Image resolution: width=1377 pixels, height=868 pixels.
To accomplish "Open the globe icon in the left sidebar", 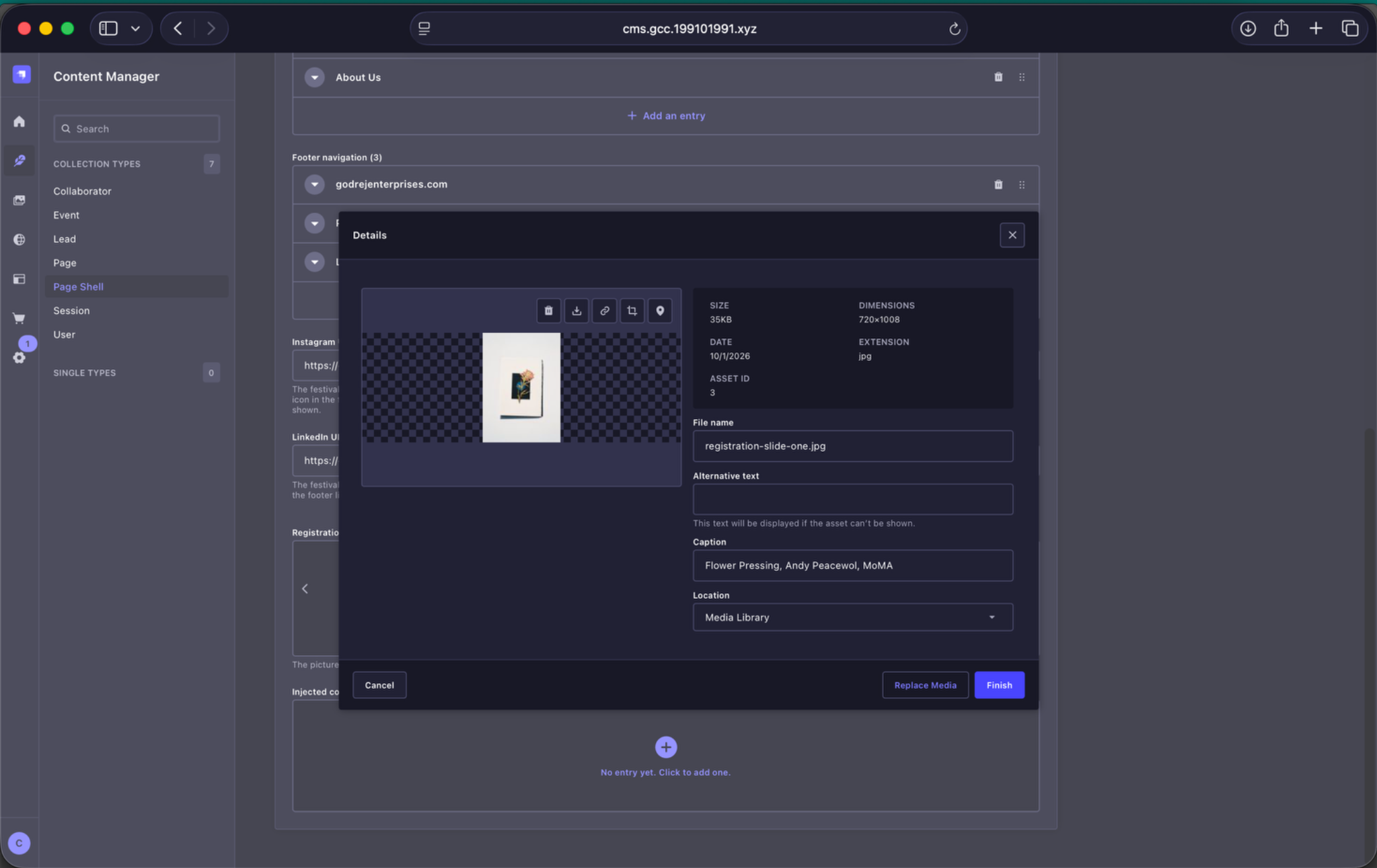I will 20,239.
